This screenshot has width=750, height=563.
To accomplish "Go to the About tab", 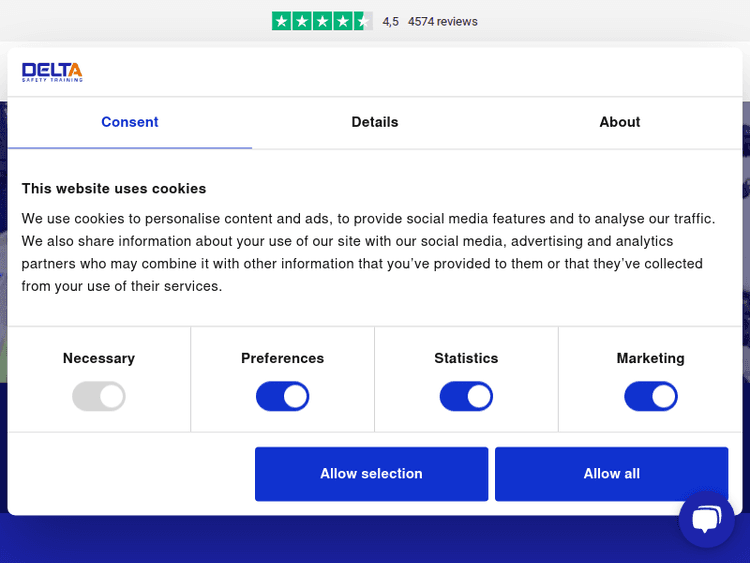I will [x=620, y=122].
